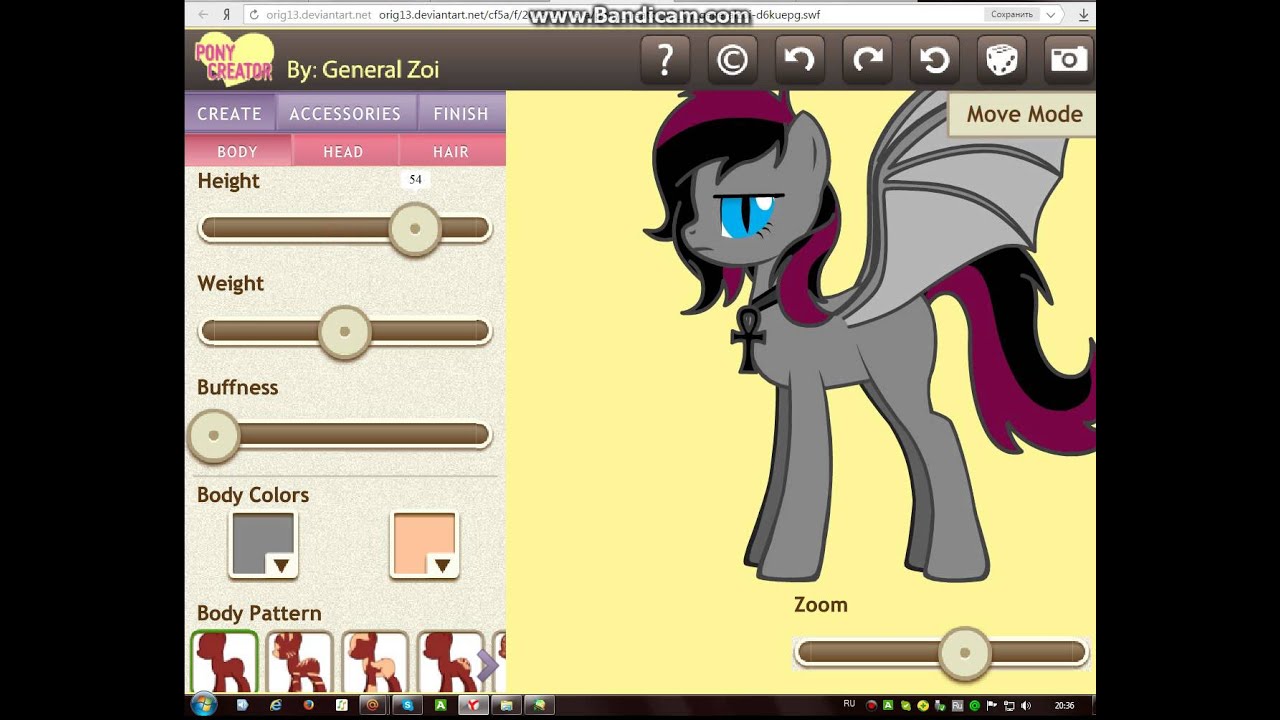This screenshot has width=1280, height=720.
Task: Click the Buffness slider knob
Action: 213,436
